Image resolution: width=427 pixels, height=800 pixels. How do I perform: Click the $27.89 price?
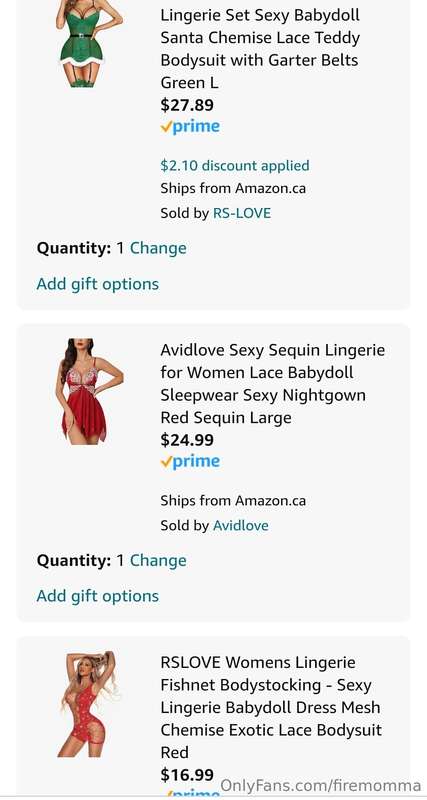187,105
